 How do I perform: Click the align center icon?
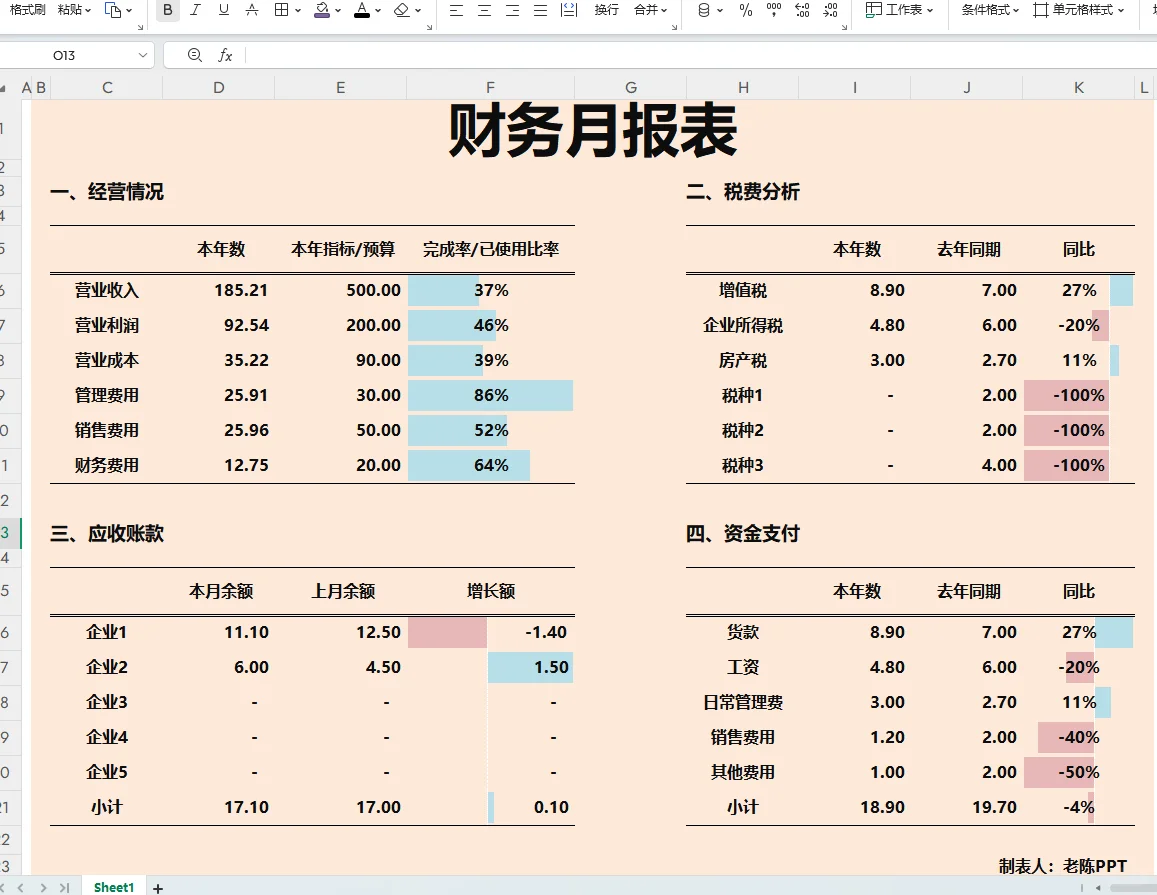pos(484,10)
